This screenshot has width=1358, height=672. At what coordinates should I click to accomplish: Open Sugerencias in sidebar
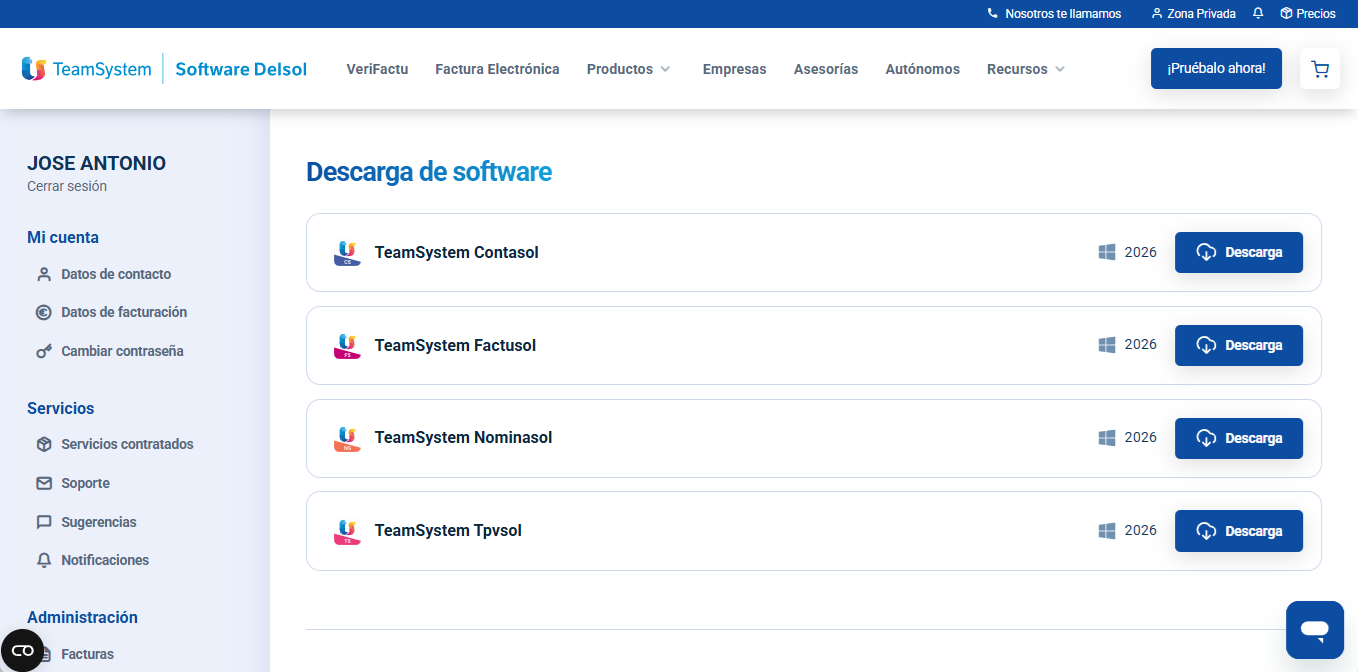99,522
